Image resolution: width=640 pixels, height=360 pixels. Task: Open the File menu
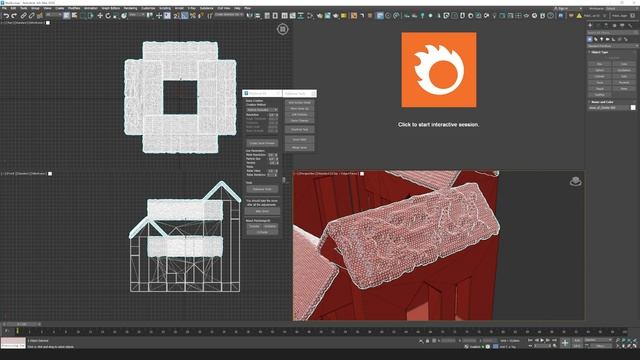point(4,8)
